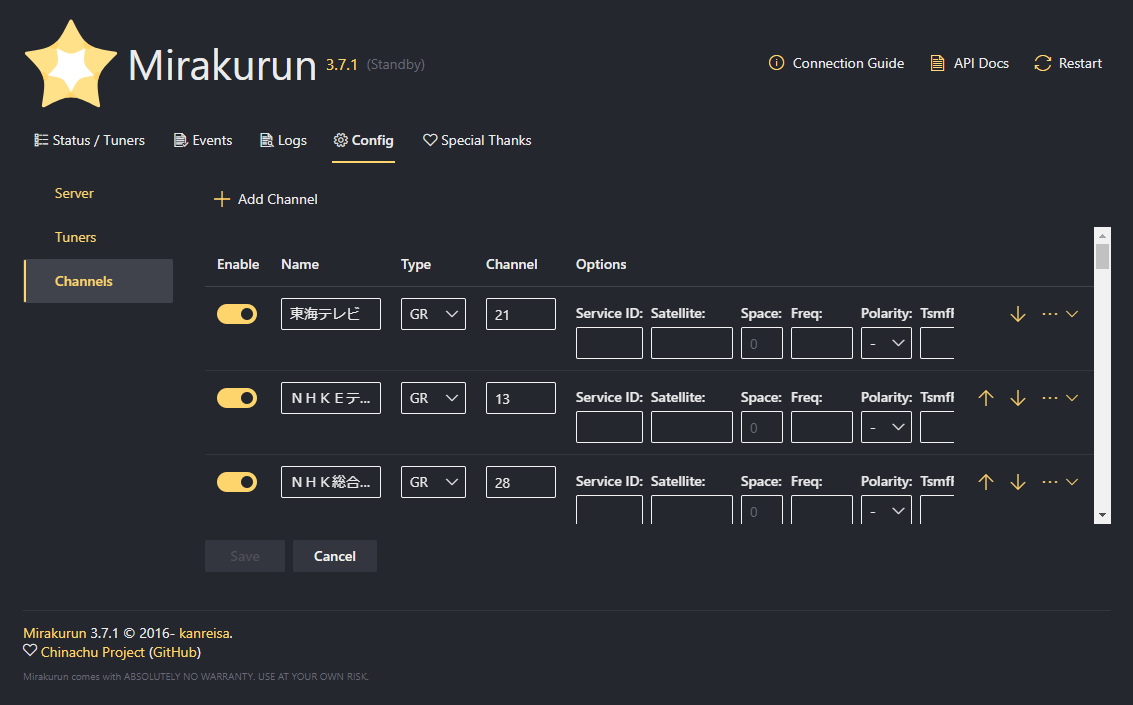Viewport: 1133px width, 705px height.
Task: Click the Satellite field for channel 13
Action: (x=692, y=427)
